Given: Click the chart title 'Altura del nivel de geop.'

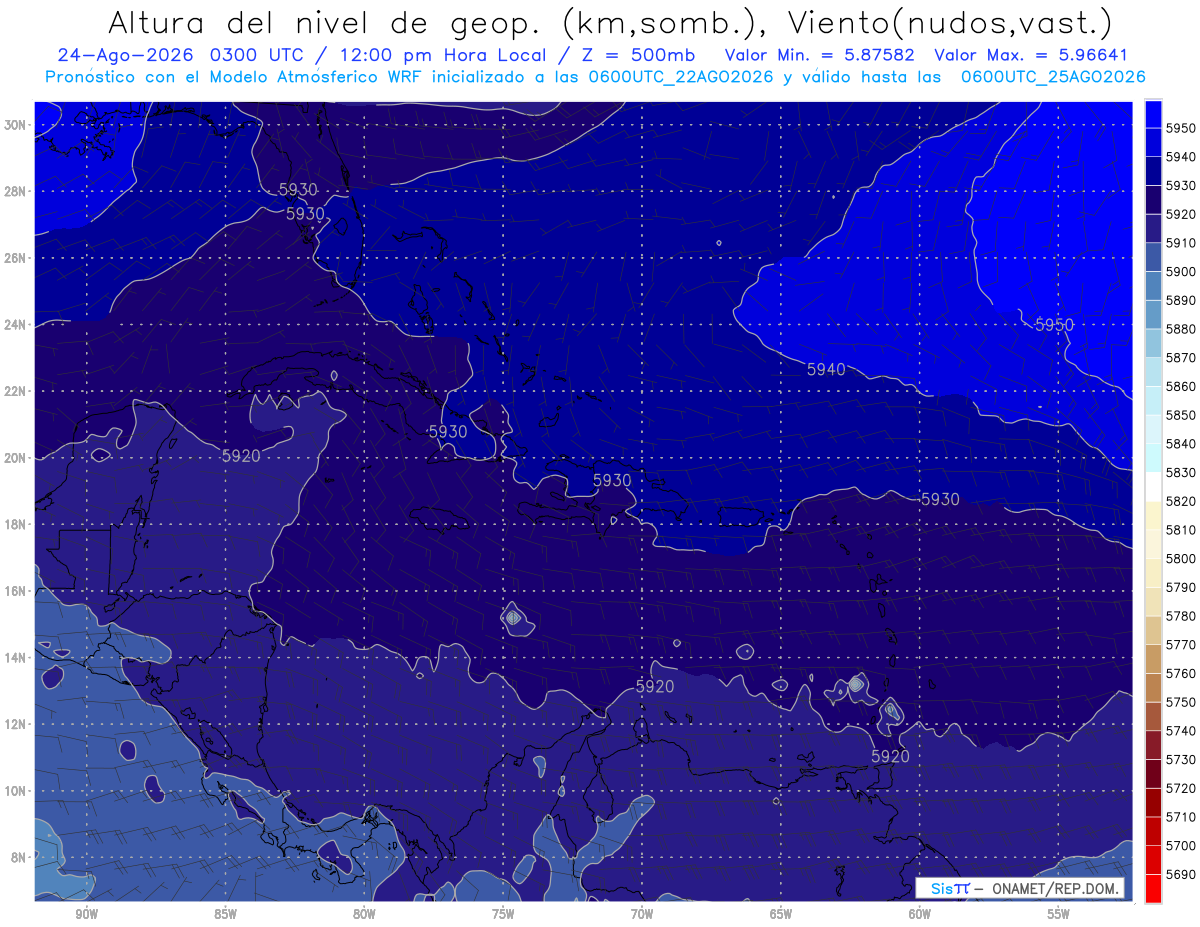Looking at the screenshot, I should (x=325, y=21).
